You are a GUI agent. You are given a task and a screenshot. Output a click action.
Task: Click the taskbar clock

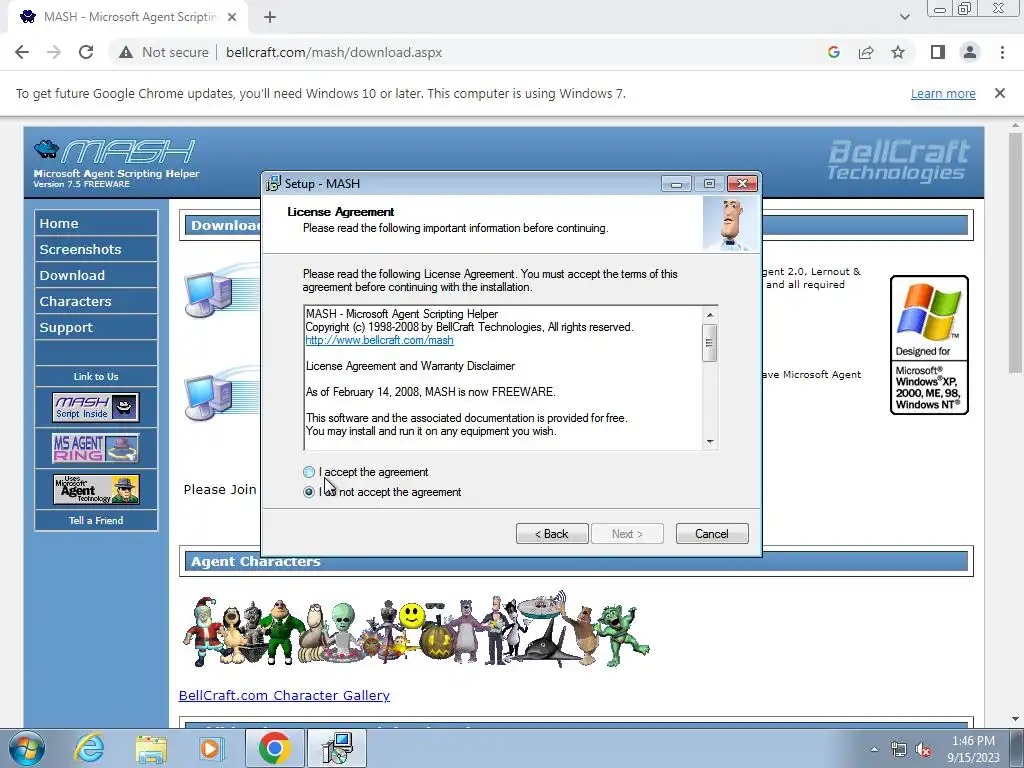click(x=973, y=749)
